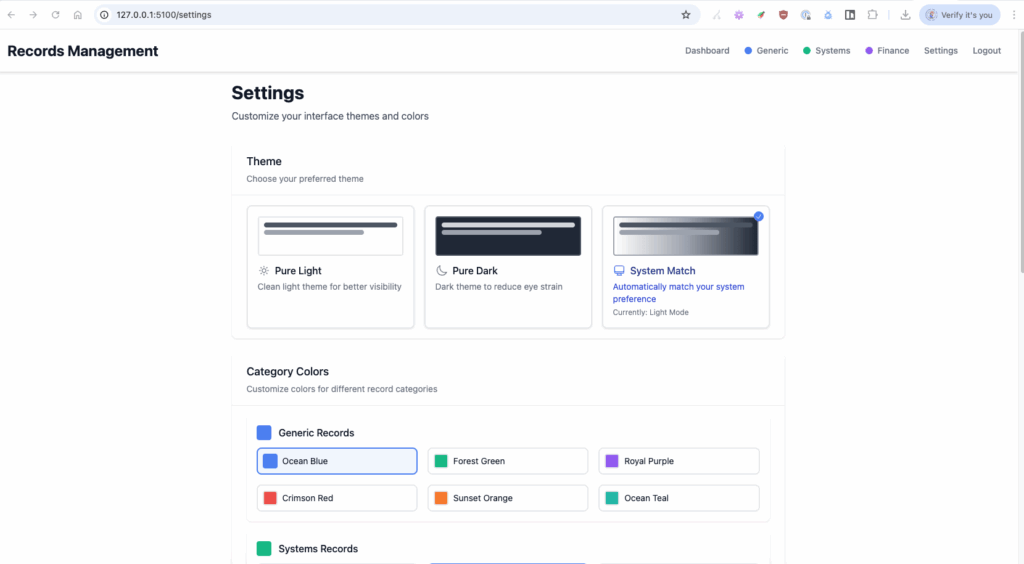
Task: Choose the System Match theme option
Action: coord(685,266)
